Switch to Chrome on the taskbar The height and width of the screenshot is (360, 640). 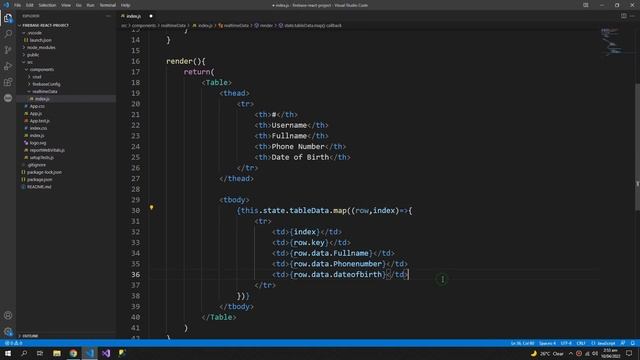(x=73, y=353)
